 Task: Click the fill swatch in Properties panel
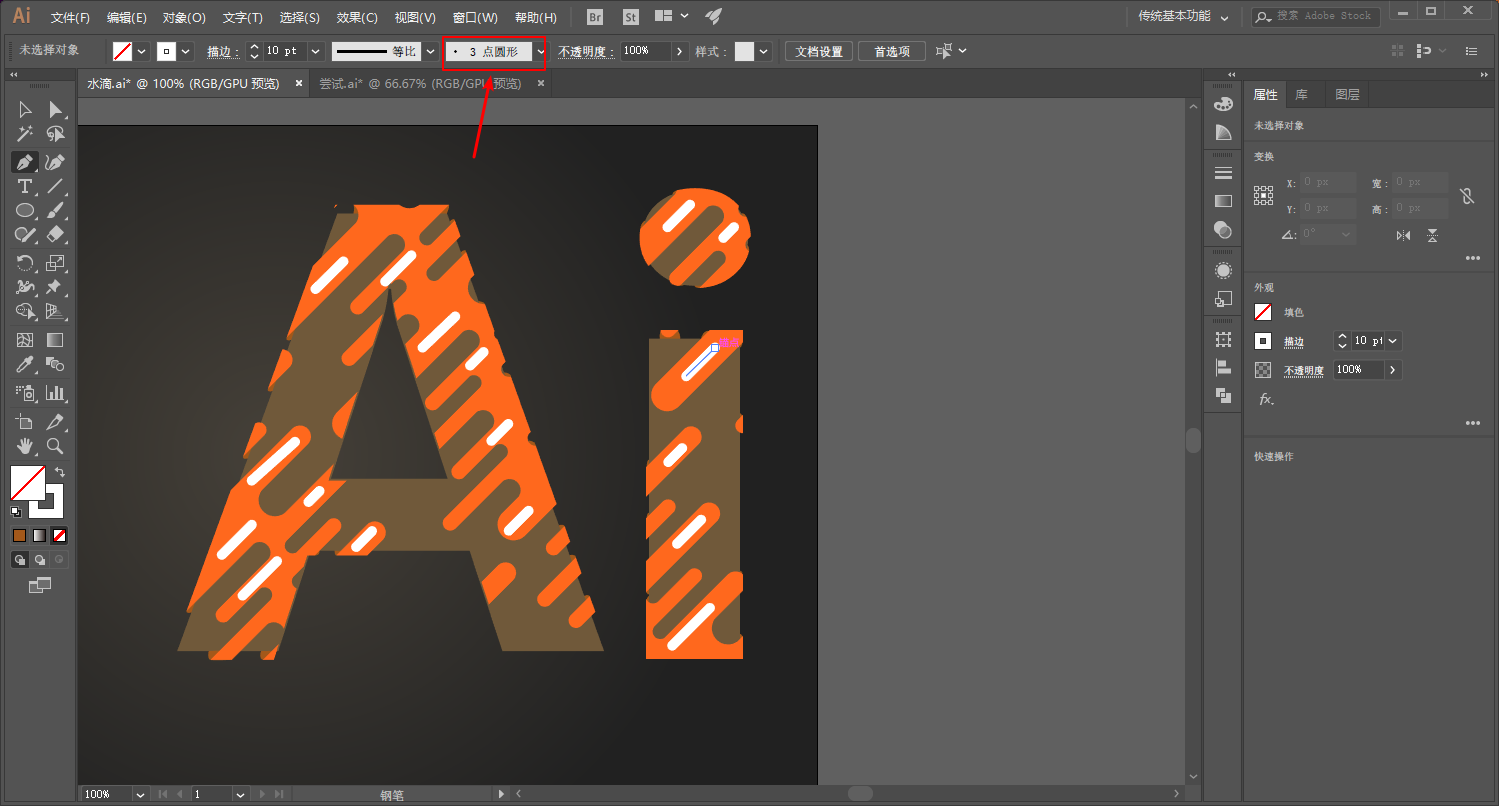point(1264,312)
